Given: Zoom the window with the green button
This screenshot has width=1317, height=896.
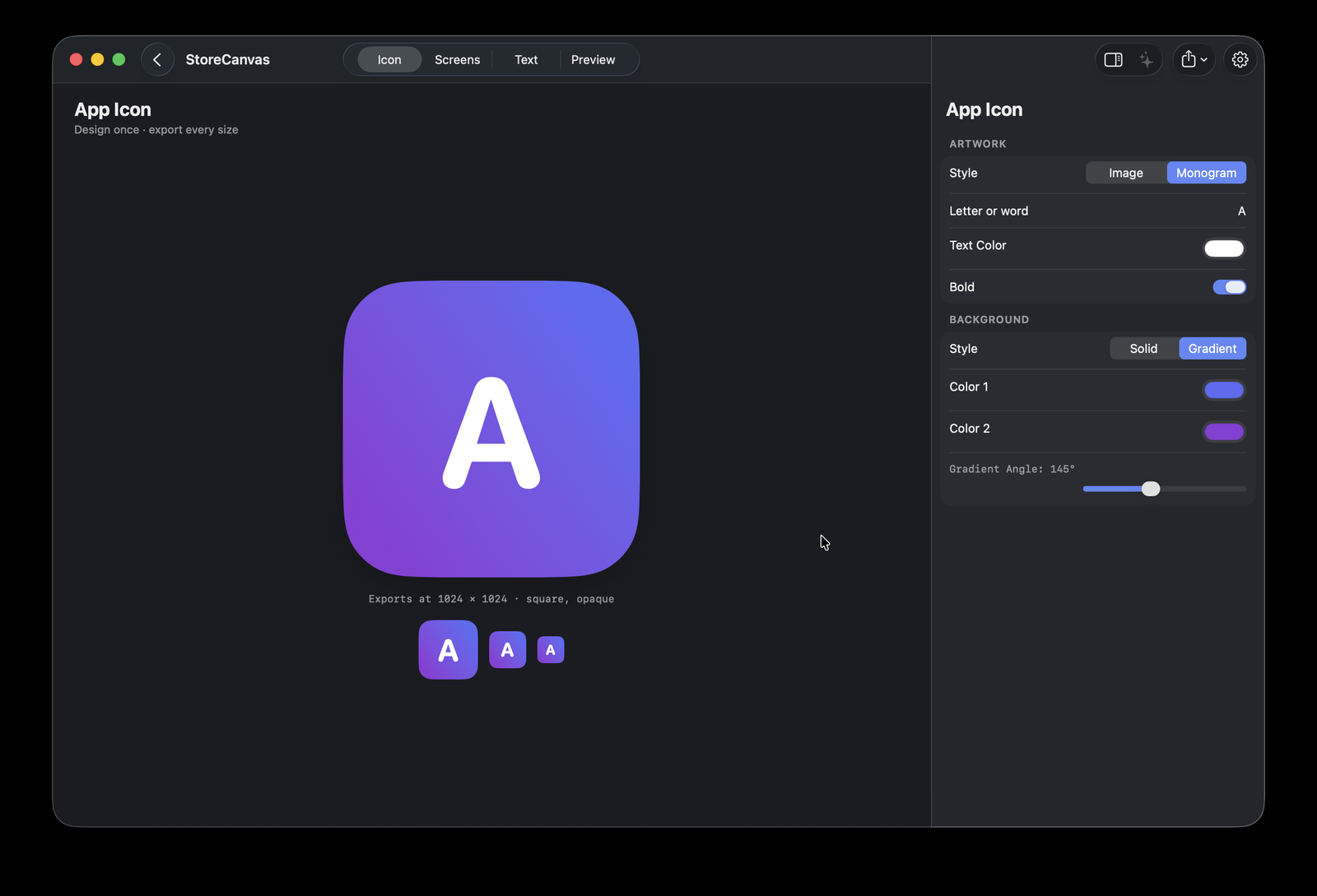Looking at the screenshot, I should click(x=119, y=59).
